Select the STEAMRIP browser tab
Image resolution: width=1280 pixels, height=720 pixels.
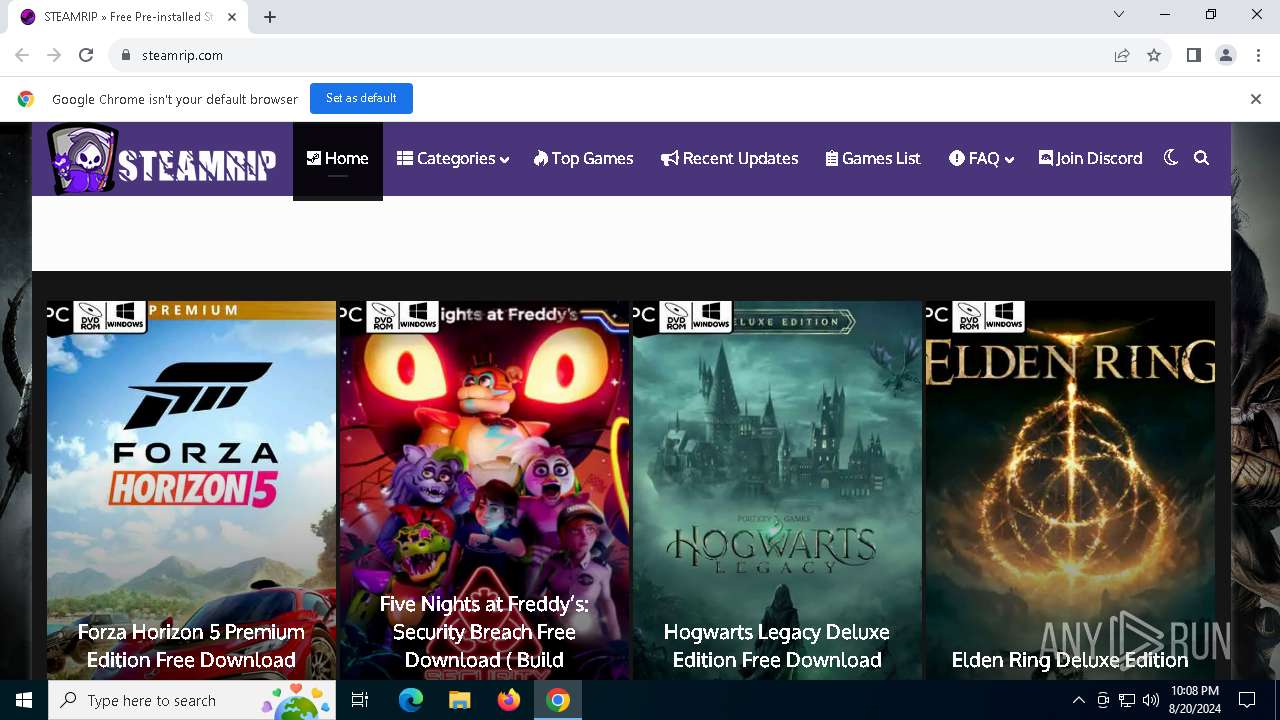click(128, 17)
